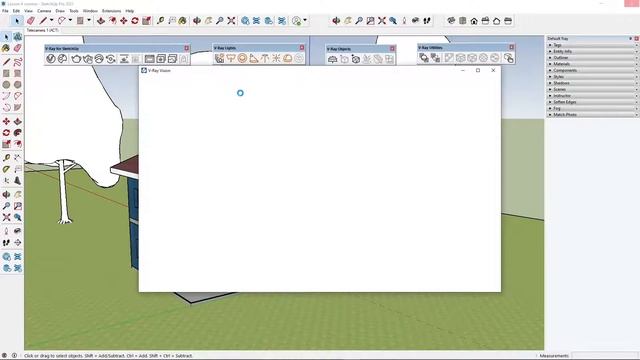Open the V-Ray Frame Buffer icon
This screenshot has height=360, width=640.
[x=149, y=59]
